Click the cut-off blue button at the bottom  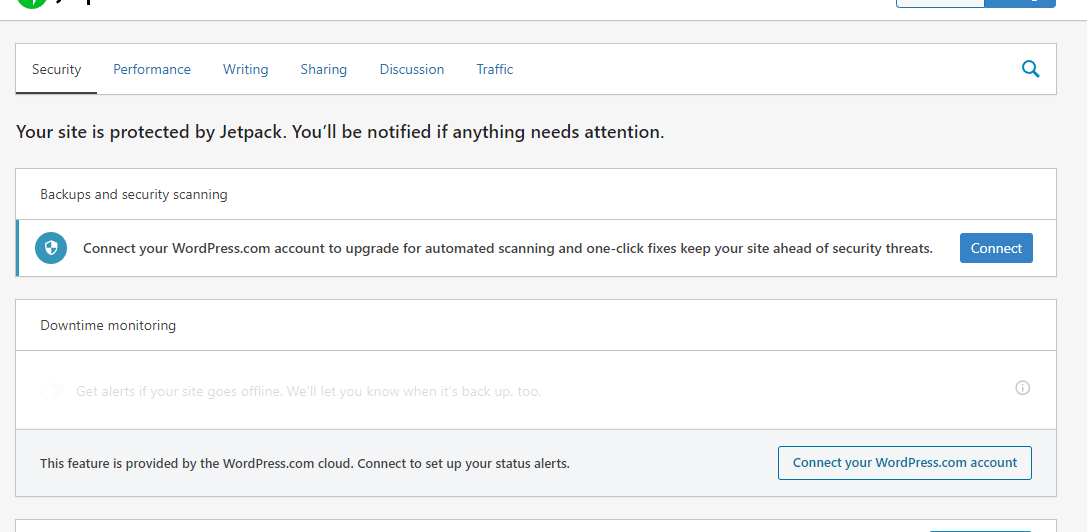980,531
